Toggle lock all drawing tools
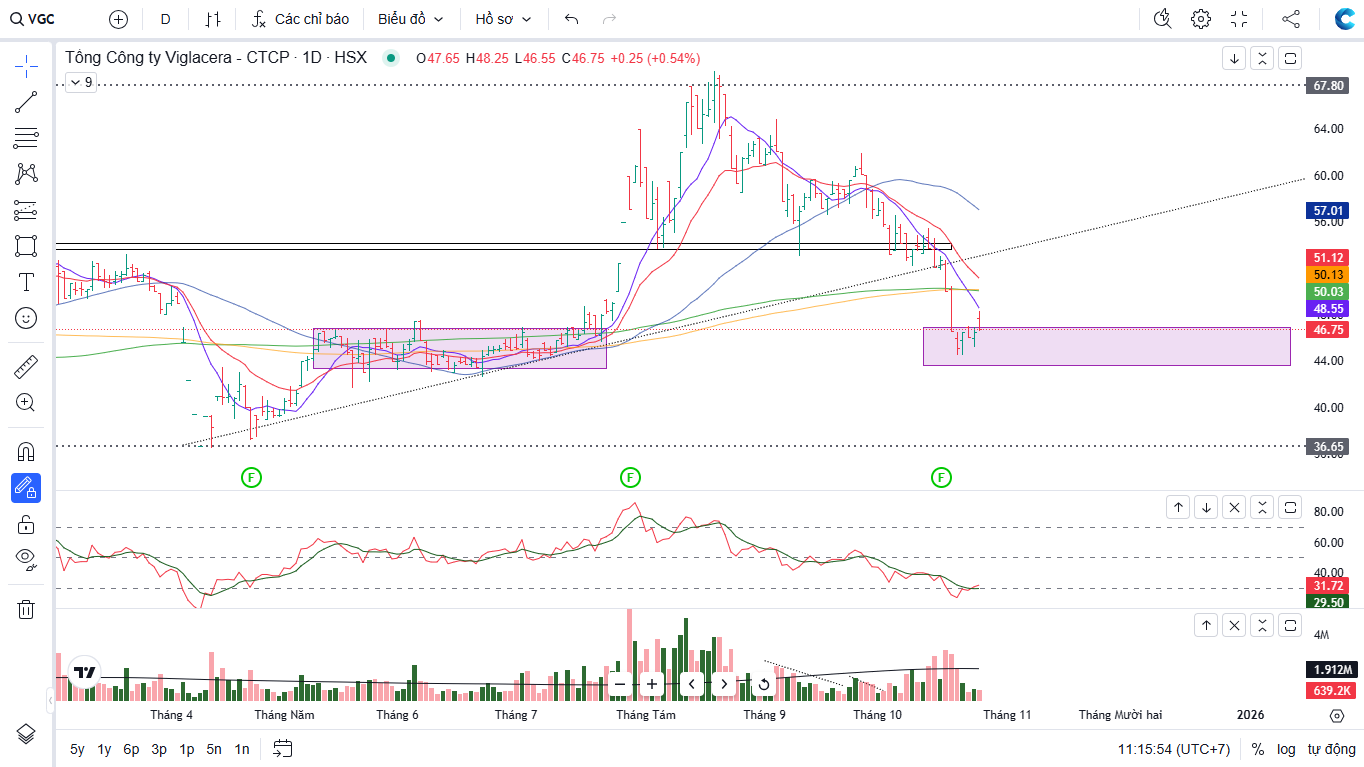 click(26, 524)
